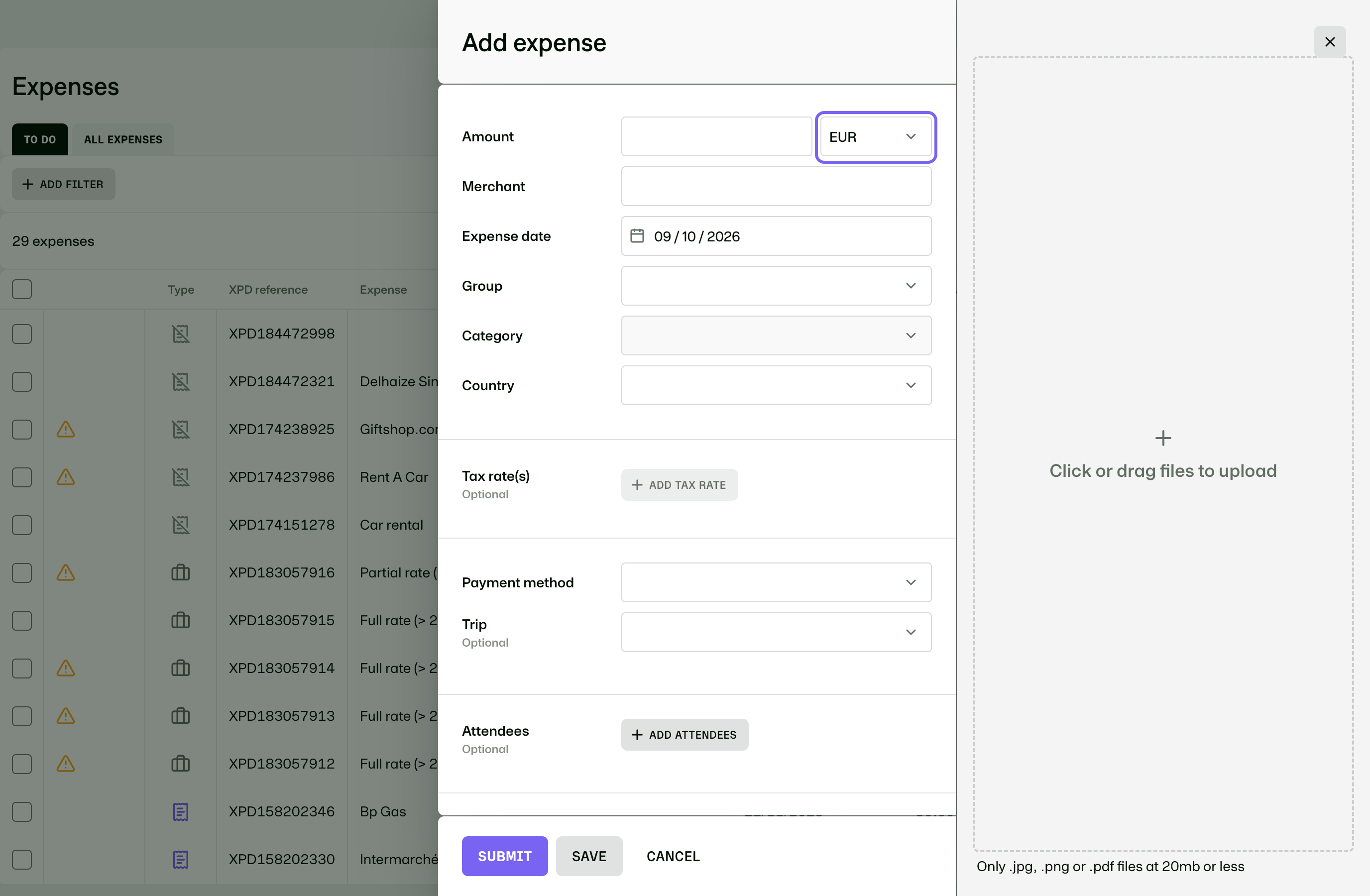Image resolution: width=1370 pixels, height=896 pixels.
Task: Click receipt type icon for XPD158202330
Action: 181,859
